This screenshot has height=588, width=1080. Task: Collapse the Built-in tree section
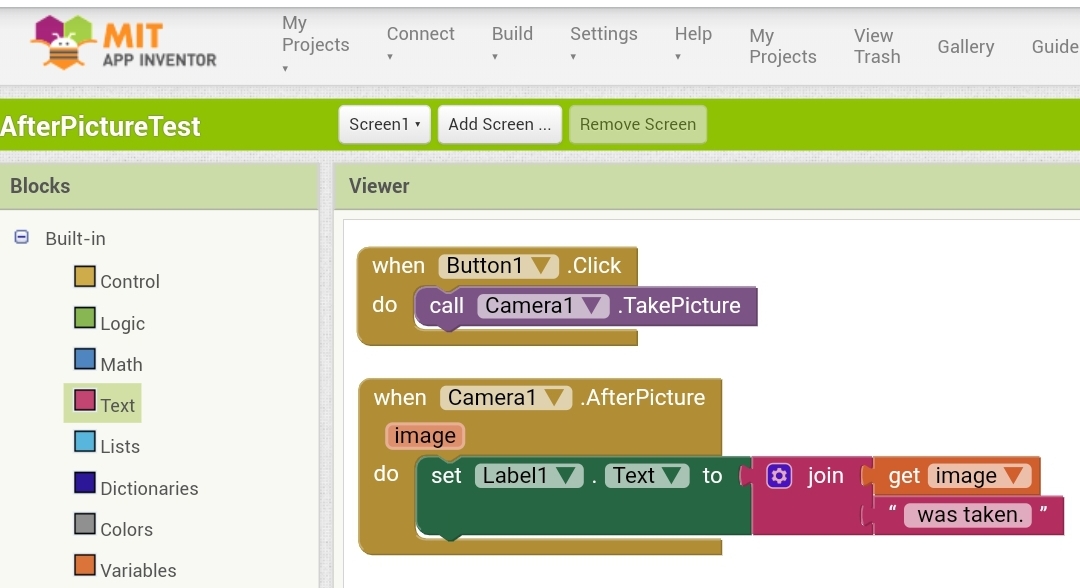(x=22, y=238)
